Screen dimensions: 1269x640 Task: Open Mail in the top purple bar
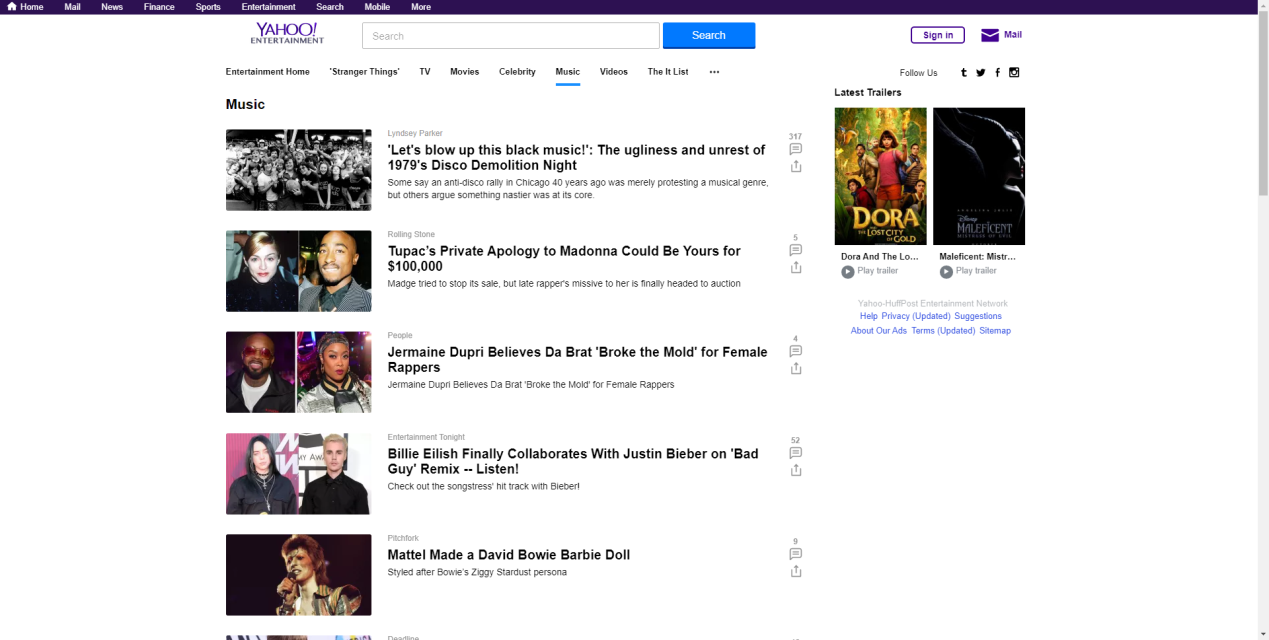72,7
